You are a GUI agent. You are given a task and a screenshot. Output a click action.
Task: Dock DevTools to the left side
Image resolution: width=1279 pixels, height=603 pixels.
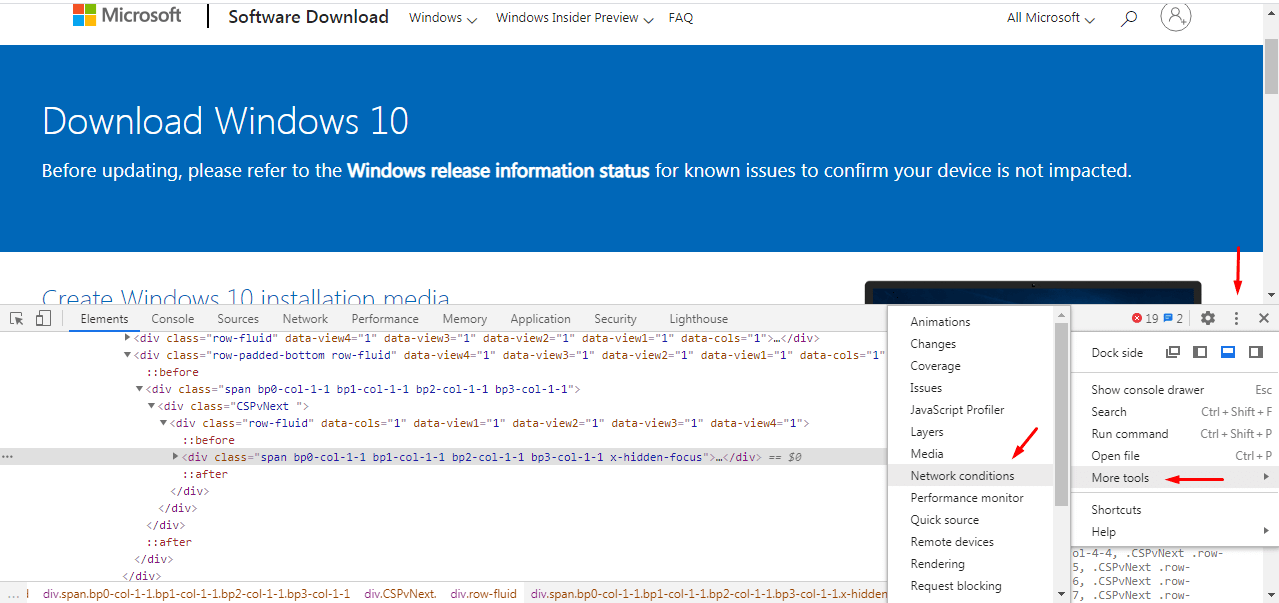click(1200, 352)
